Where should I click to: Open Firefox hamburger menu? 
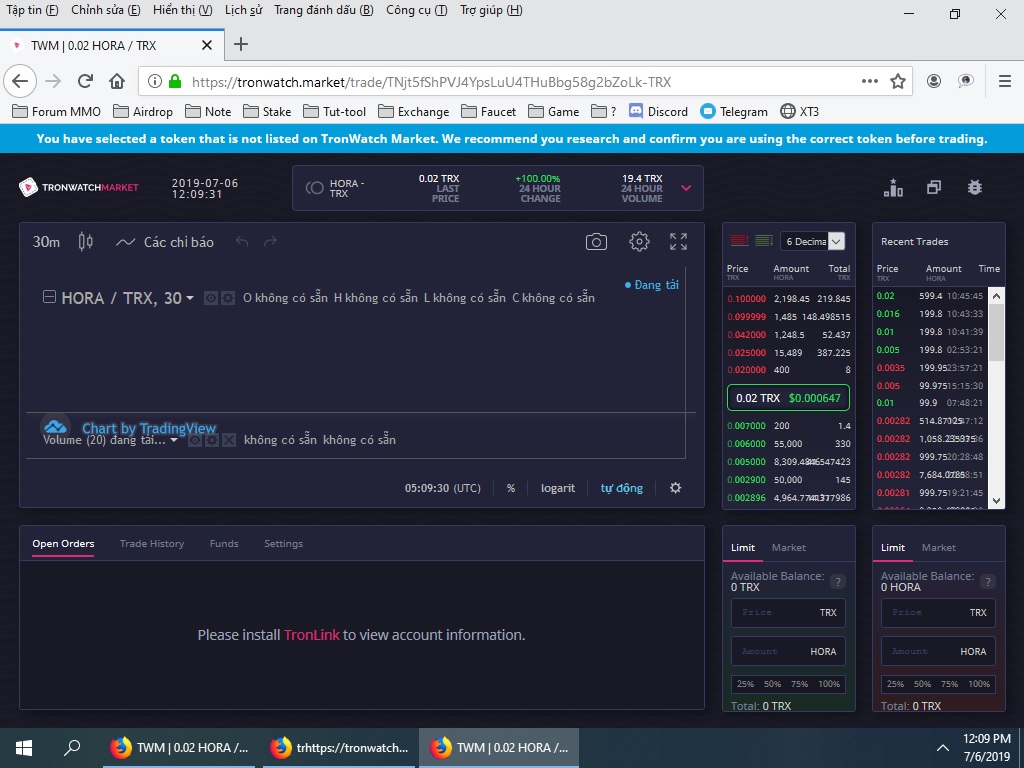point(1004,81)
